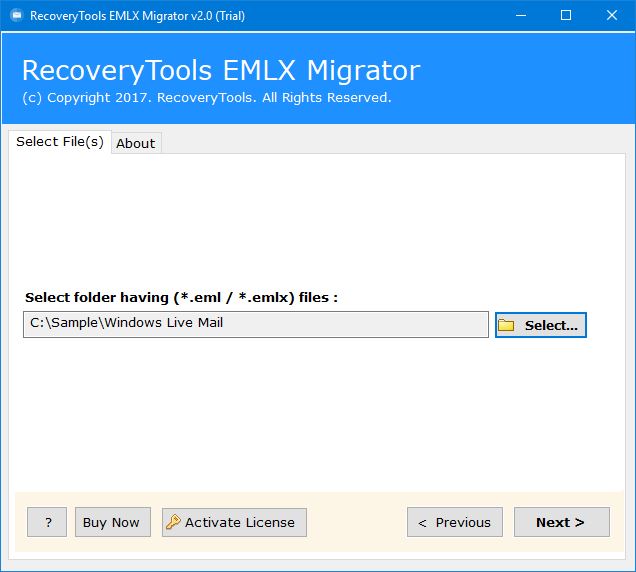The height and width of the screenshot is (572, 636).
Task: Proceed with the Next button
Action: coord(562,522)
